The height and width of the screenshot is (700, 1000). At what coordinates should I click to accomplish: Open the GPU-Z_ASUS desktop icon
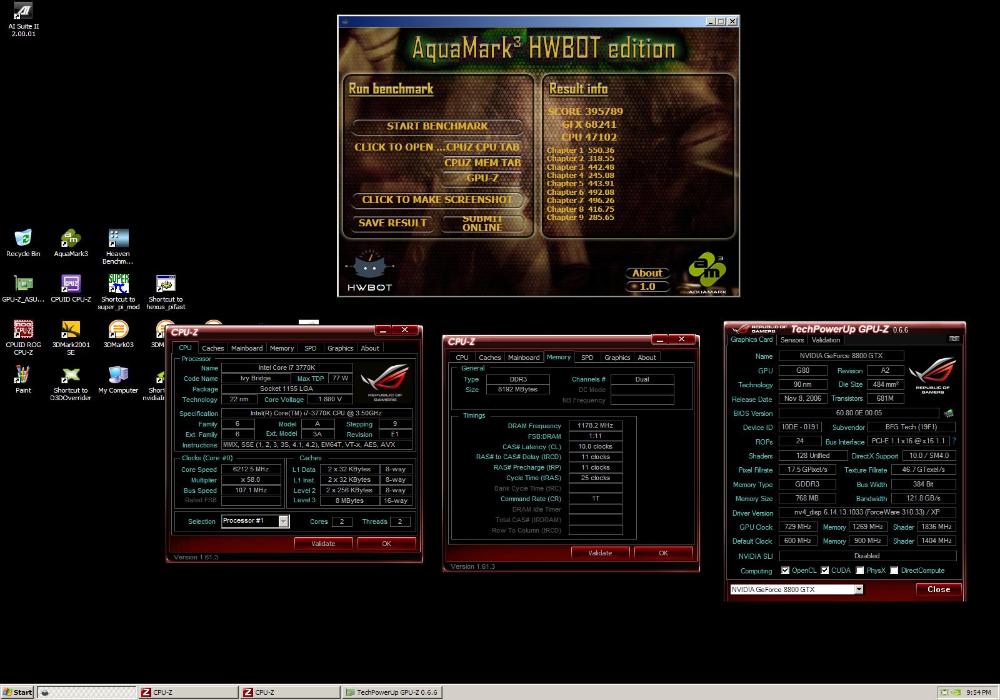tap(23, 288)
